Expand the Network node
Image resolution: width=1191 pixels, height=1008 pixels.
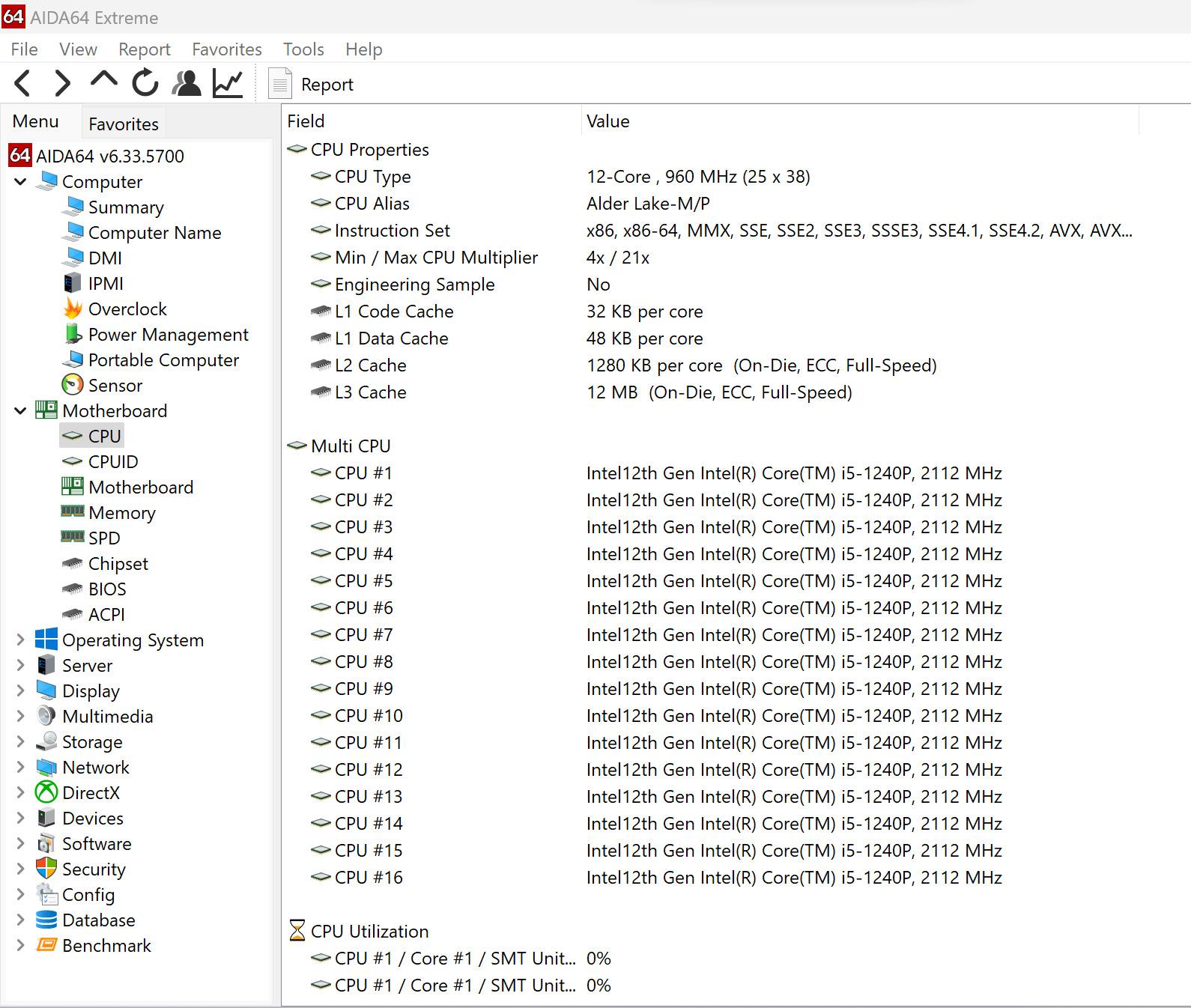20,767
